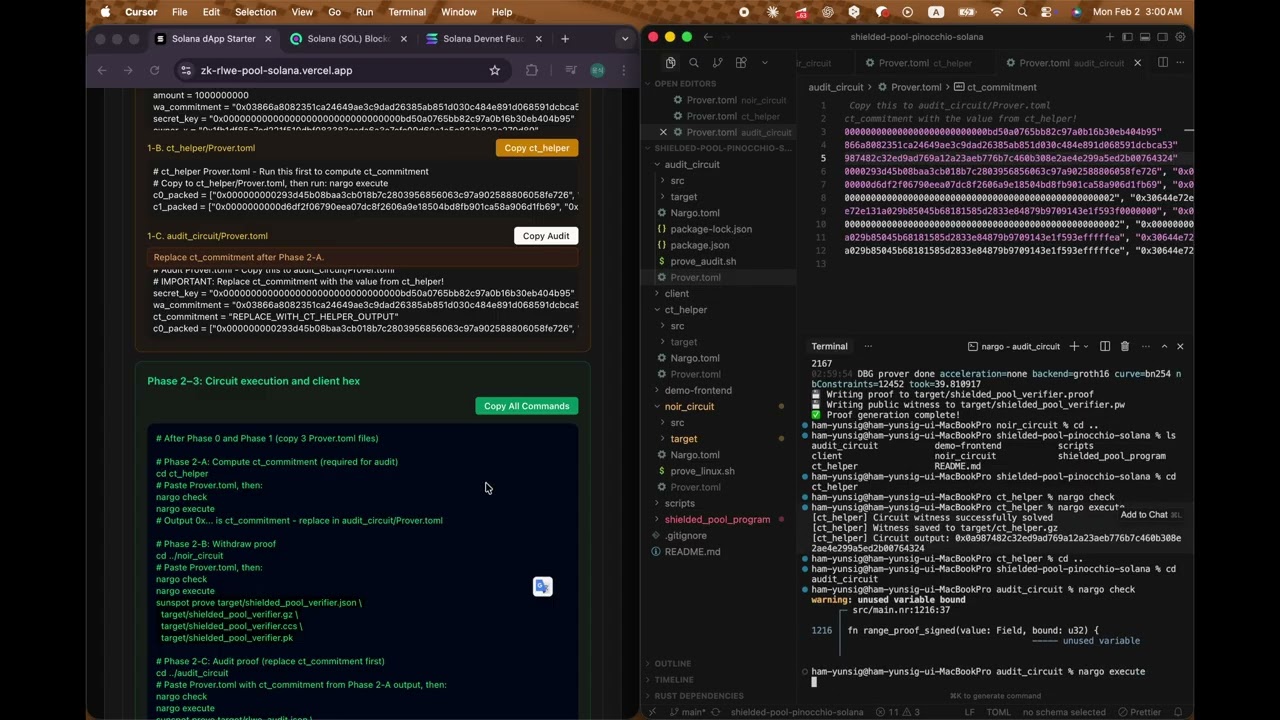The height and width of the screenshot is (720, 1280).
Task: Close Prover.toml audit_circuit in Open Editors
Action: pos(663,132)
